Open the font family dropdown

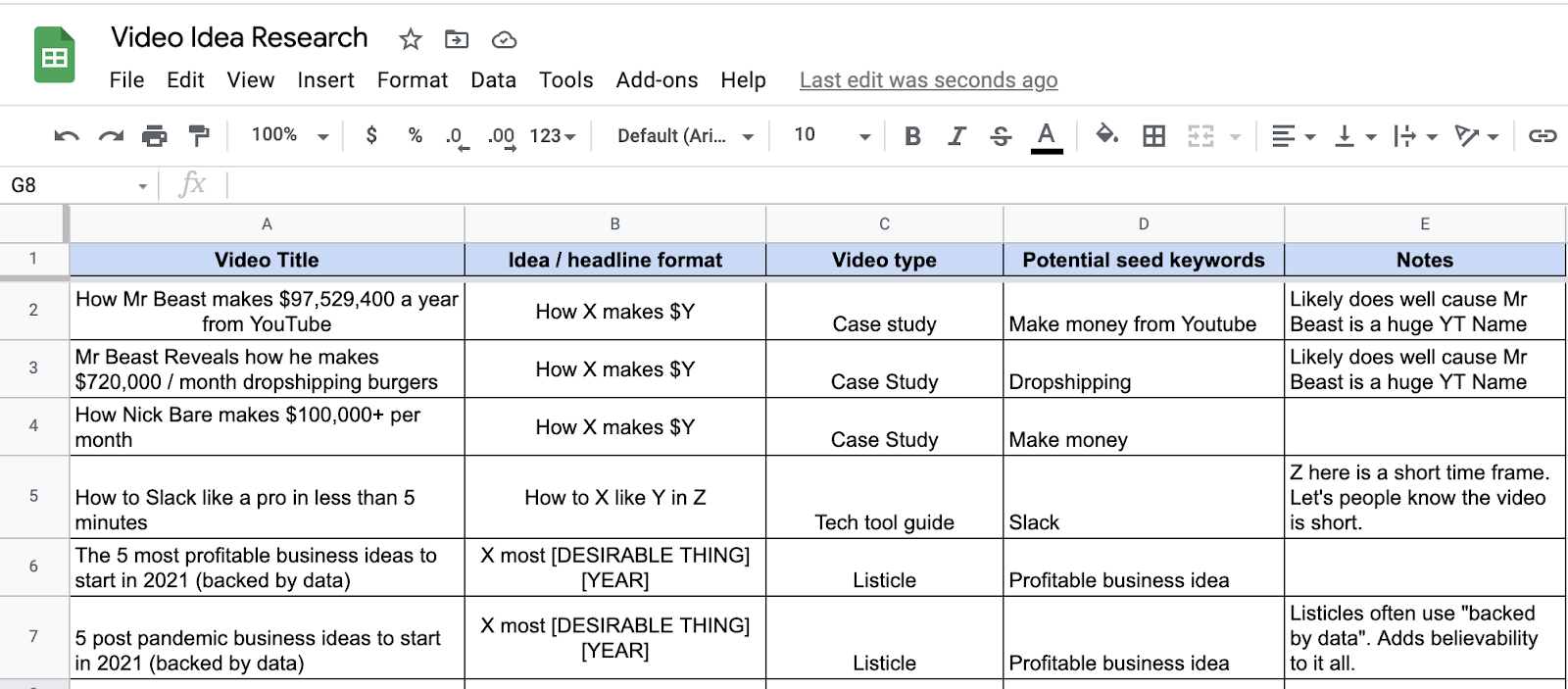coord(685,136)
